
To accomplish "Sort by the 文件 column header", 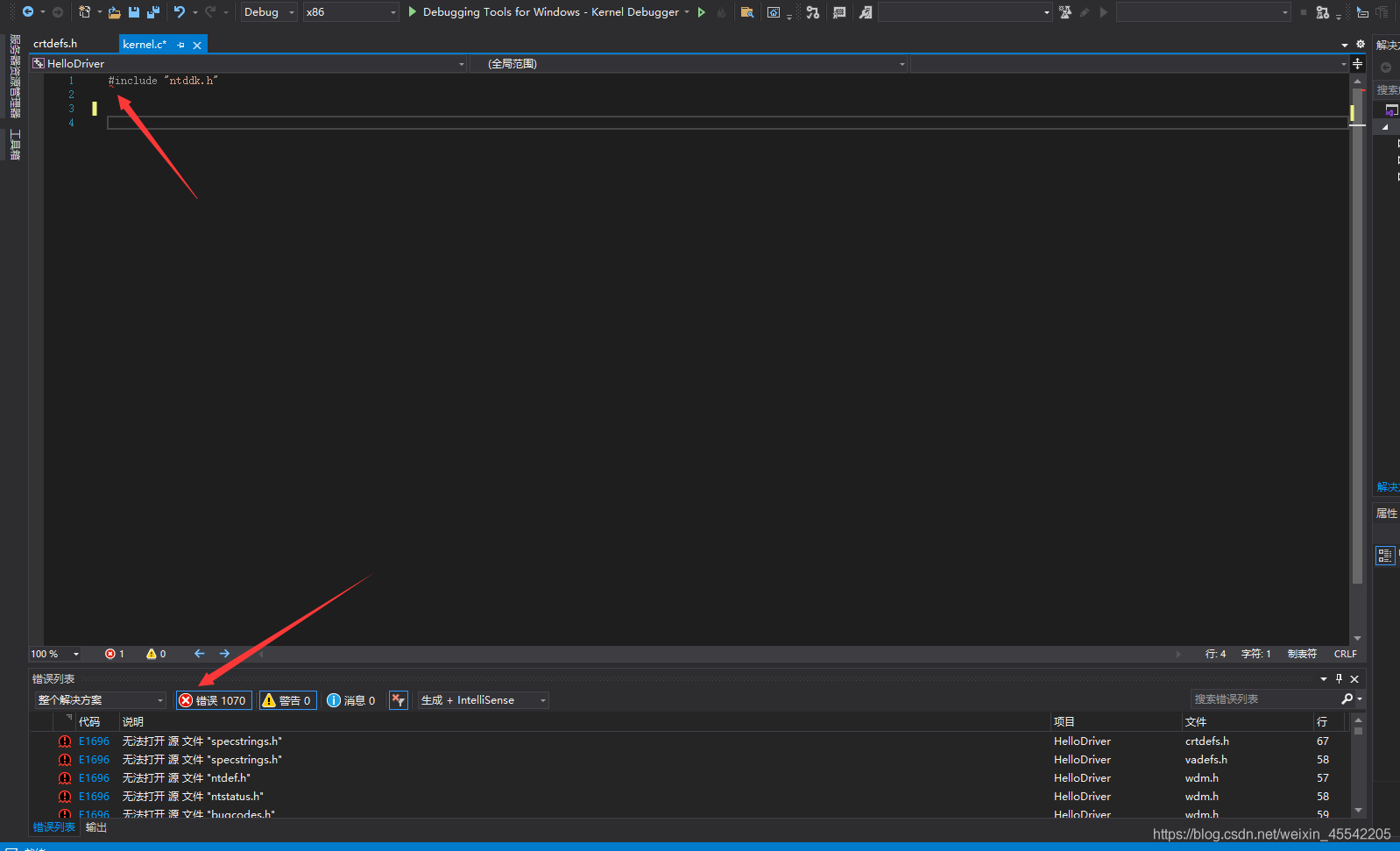I will (1247, 722).
